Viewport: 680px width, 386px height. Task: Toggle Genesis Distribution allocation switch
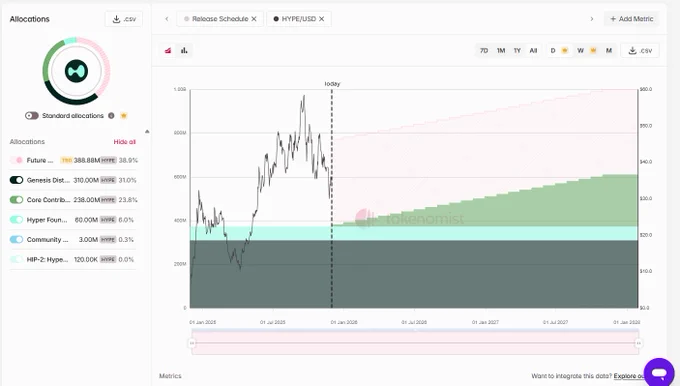coord(16,180)
